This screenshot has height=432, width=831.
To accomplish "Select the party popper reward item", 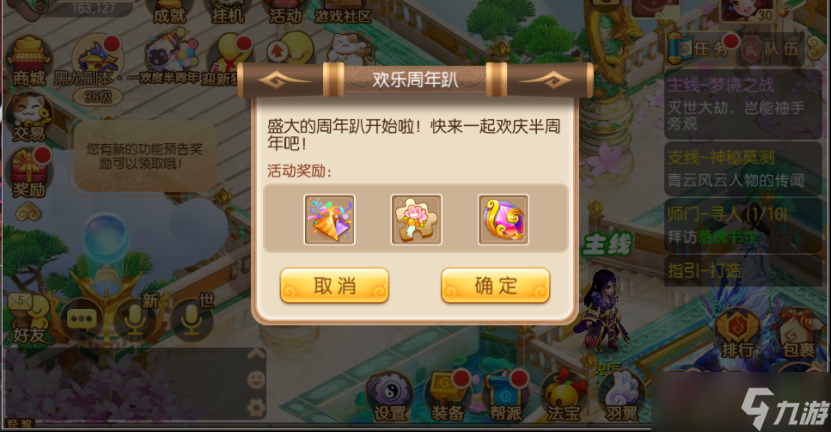I will point(329,219).
